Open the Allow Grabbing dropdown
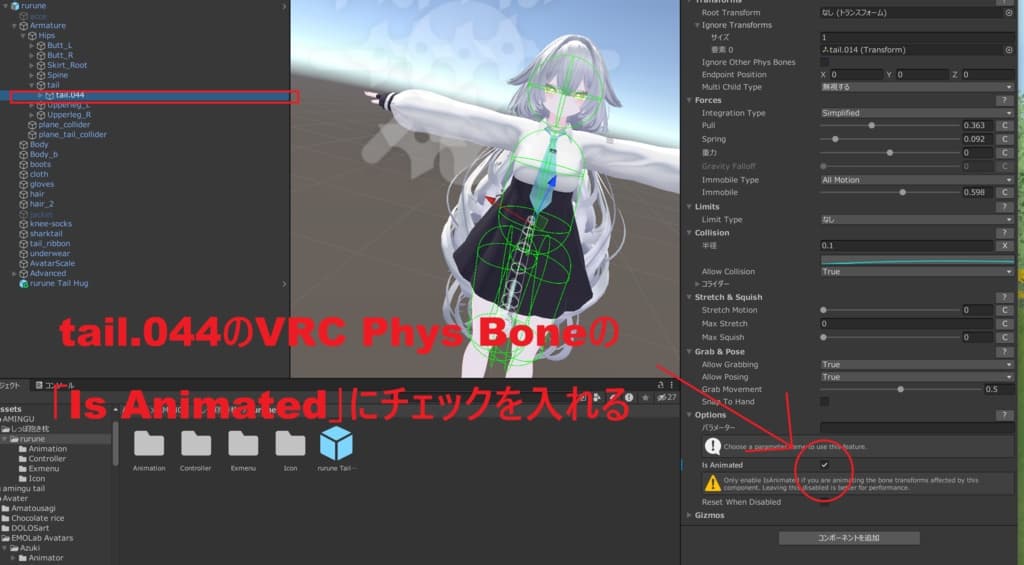Viewport: 1024px width, 565px height. (x=917, y=364)
